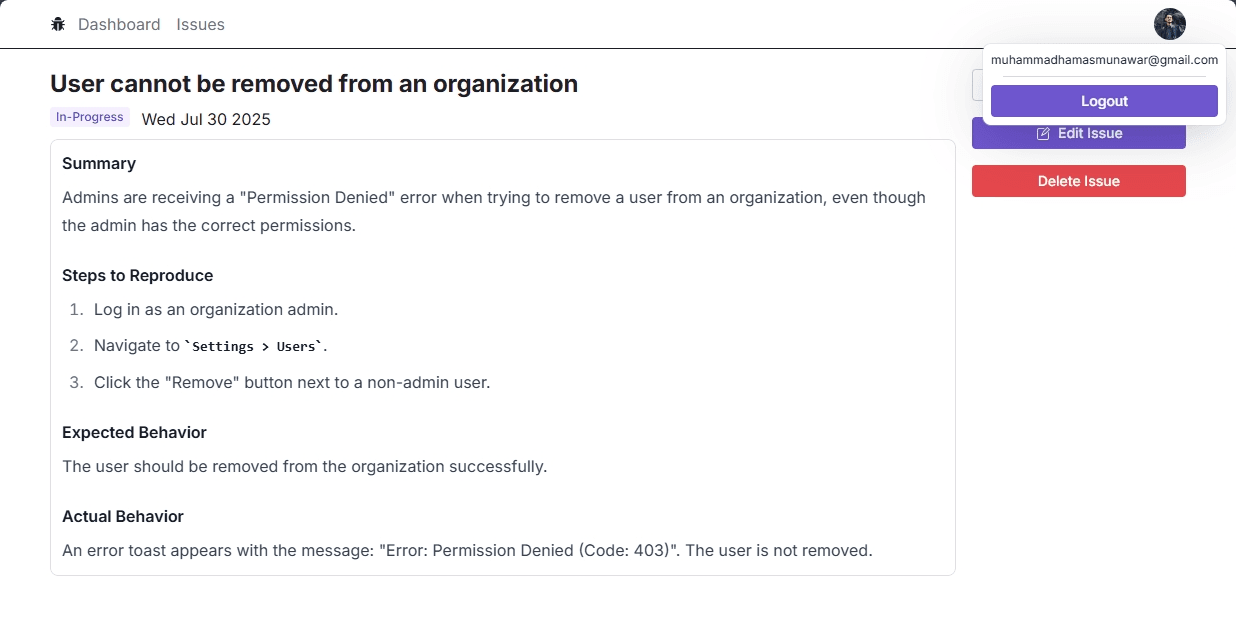Click the "Log in as an organization admin" step
Screen dimensions: 1236x633
pyautogui.click(x=216, y=310)
